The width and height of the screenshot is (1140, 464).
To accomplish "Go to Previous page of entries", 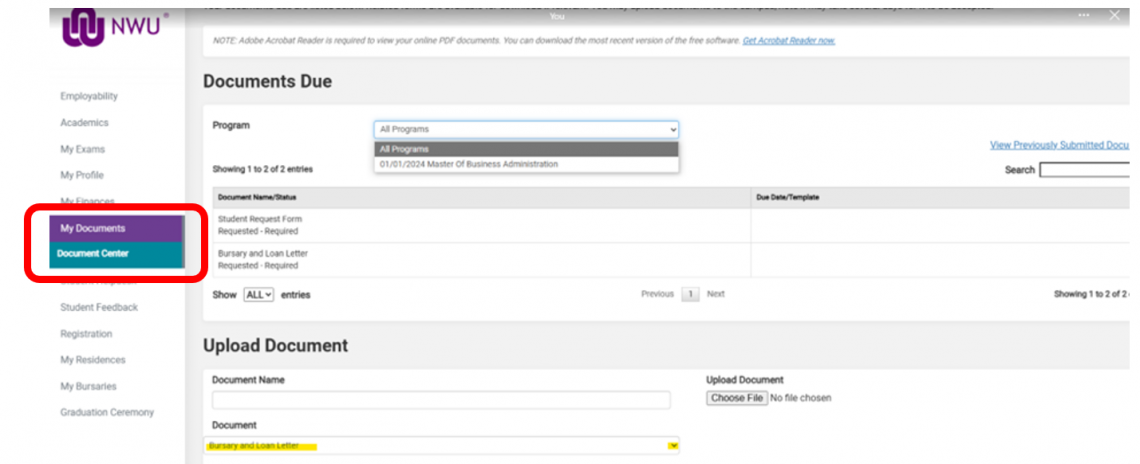I will coord(657,295).
